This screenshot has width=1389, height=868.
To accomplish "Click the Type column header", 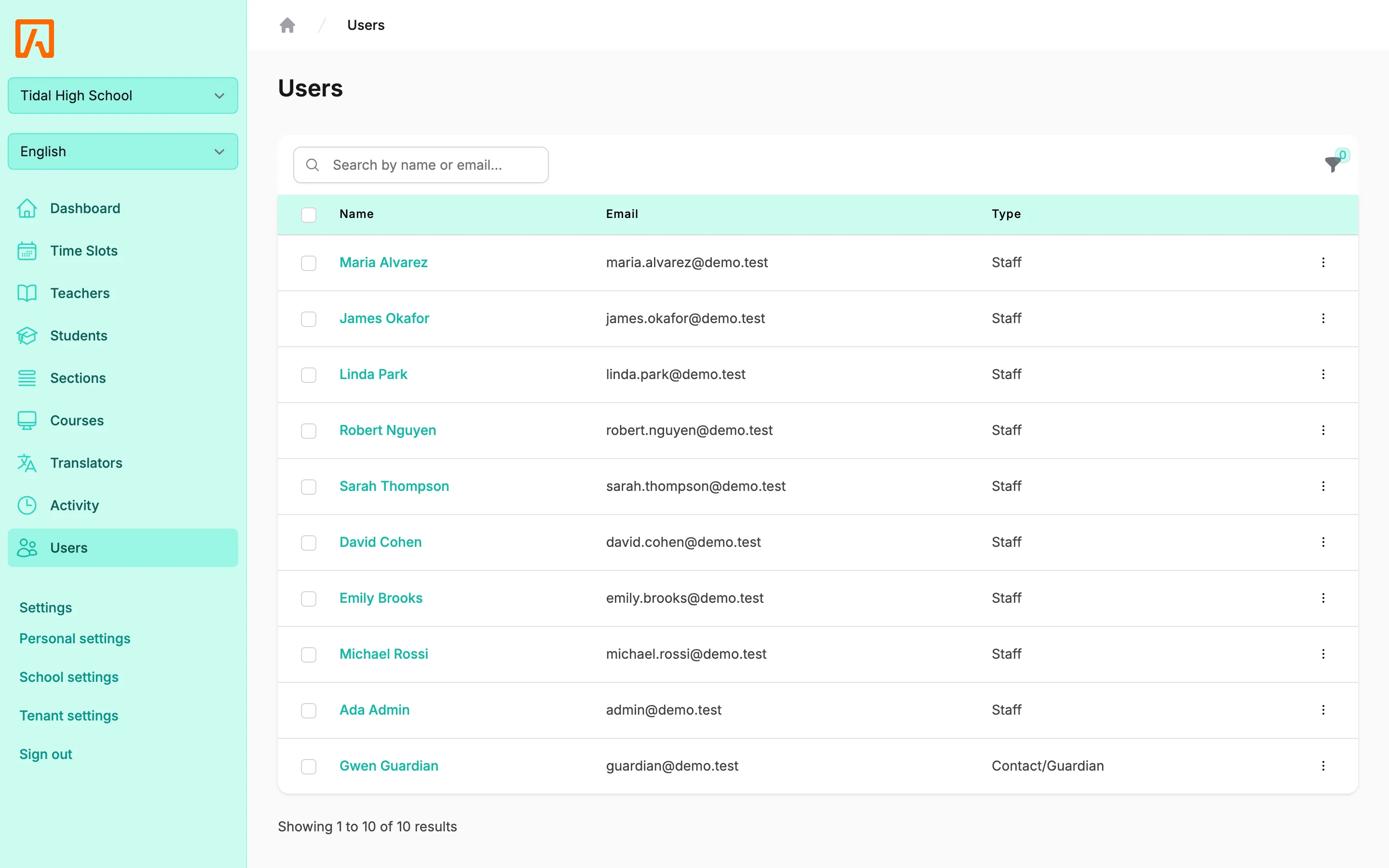I will [x=1006, y=214].
